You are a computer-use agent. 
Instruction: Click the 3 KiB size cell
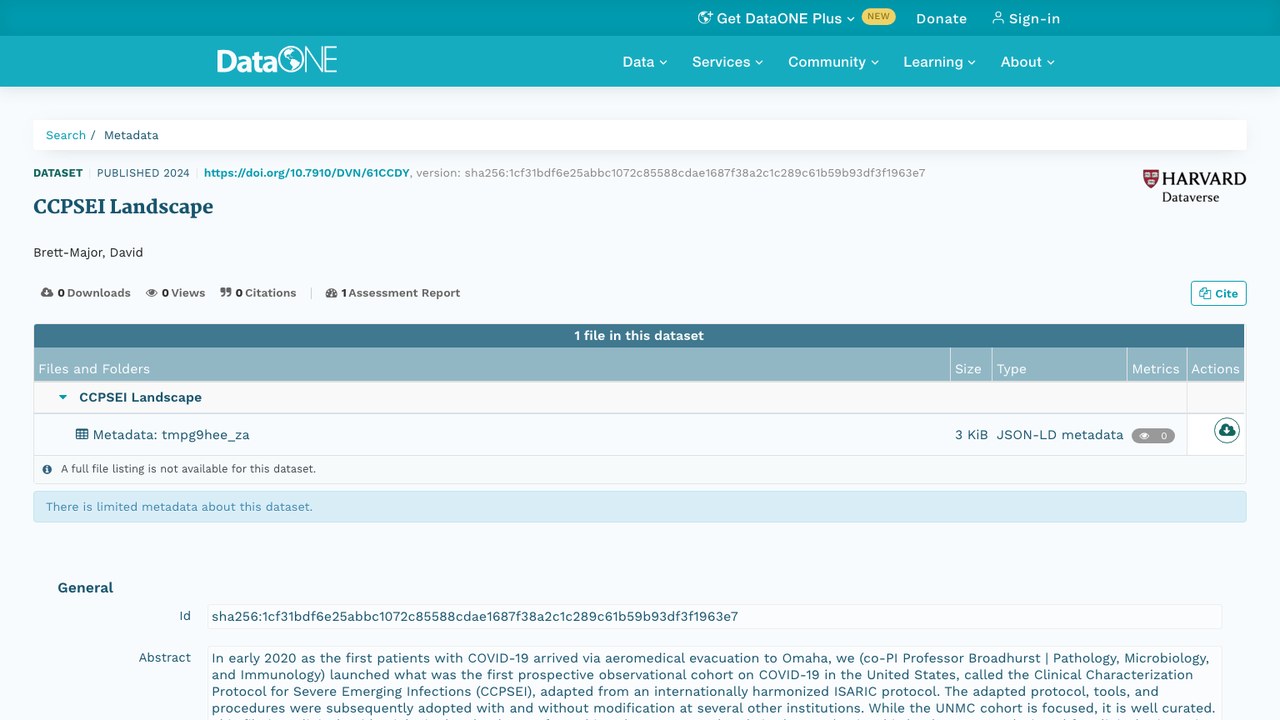pyautogui.click(x=971, y=435)
